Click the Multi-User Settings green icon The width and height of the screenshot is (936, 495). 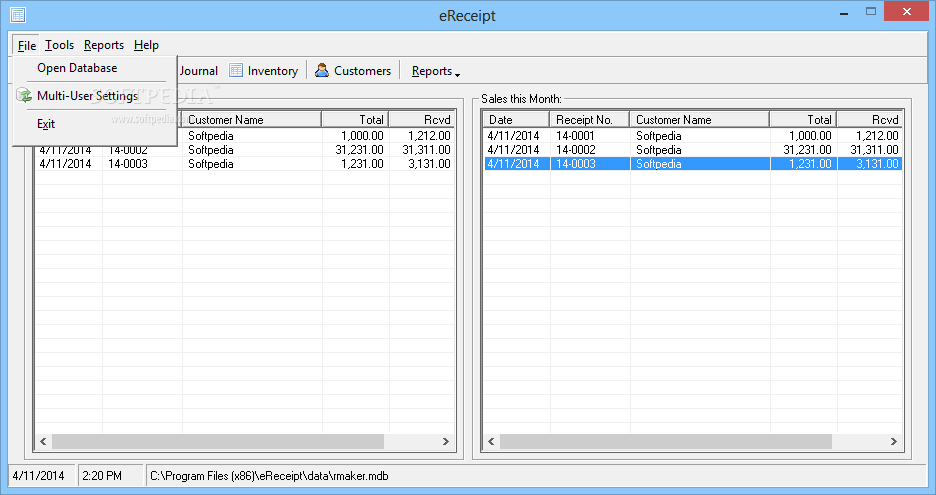click(x=24, y=96)
